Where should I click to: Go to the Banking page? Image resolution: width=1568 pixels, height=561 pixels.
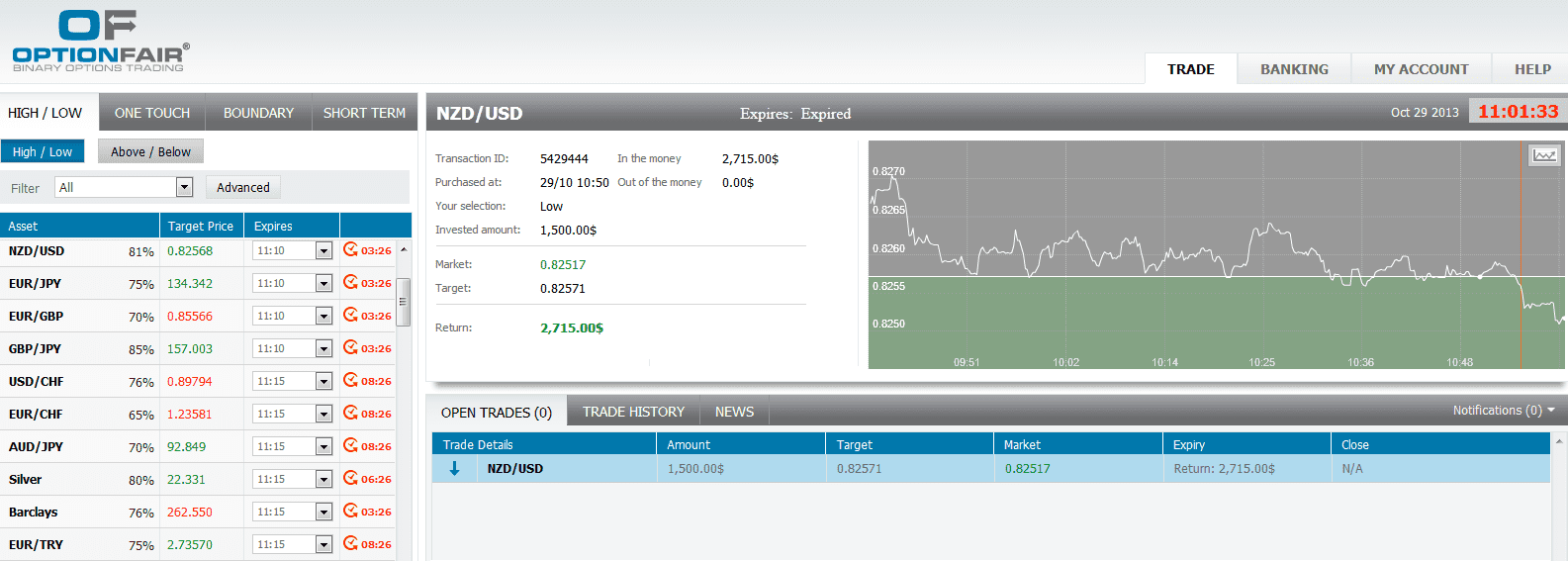[x=1294, y=69]
